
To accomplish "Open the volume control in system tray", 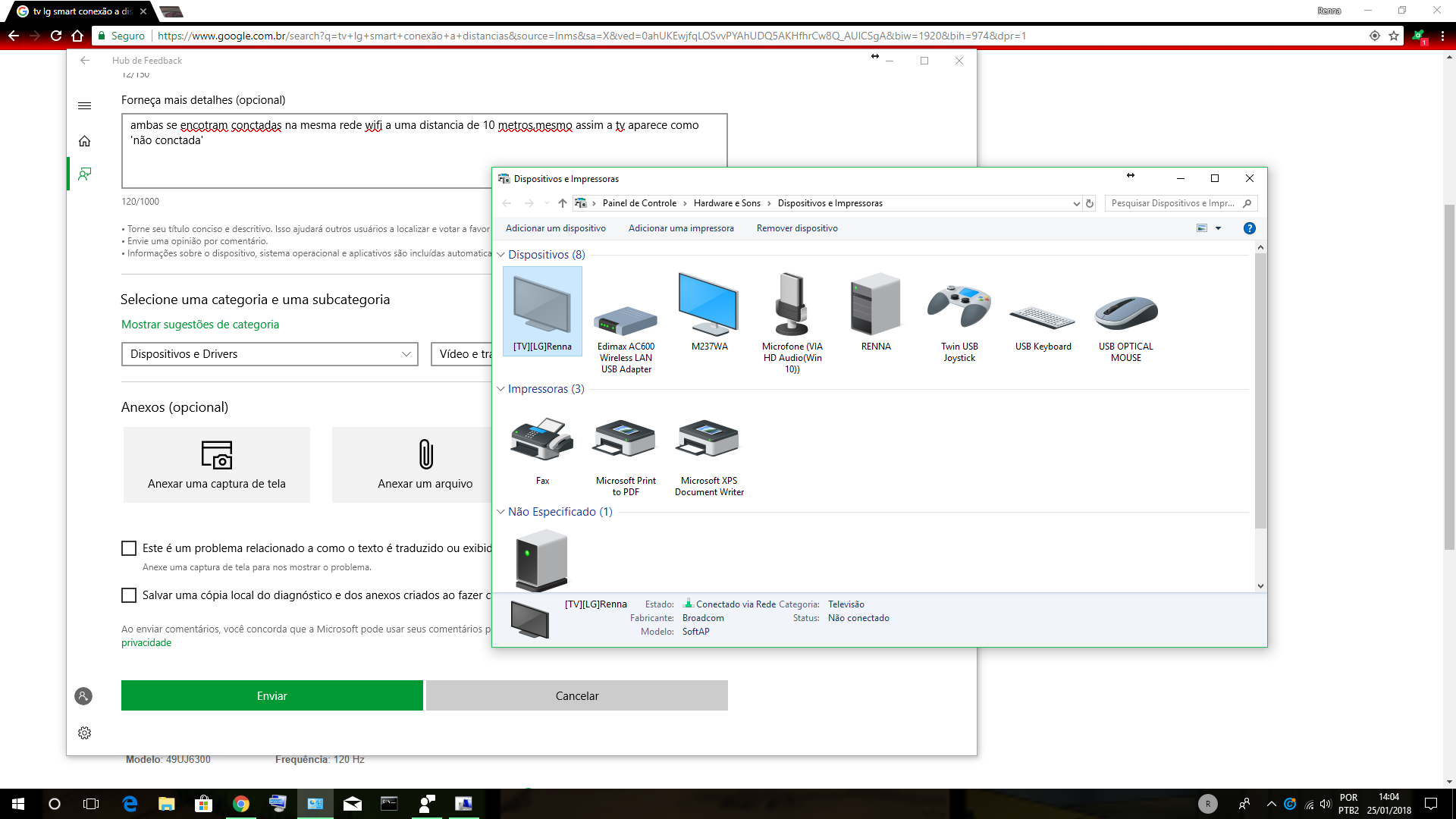I will pyautogui.click(x=1325, y=804).
